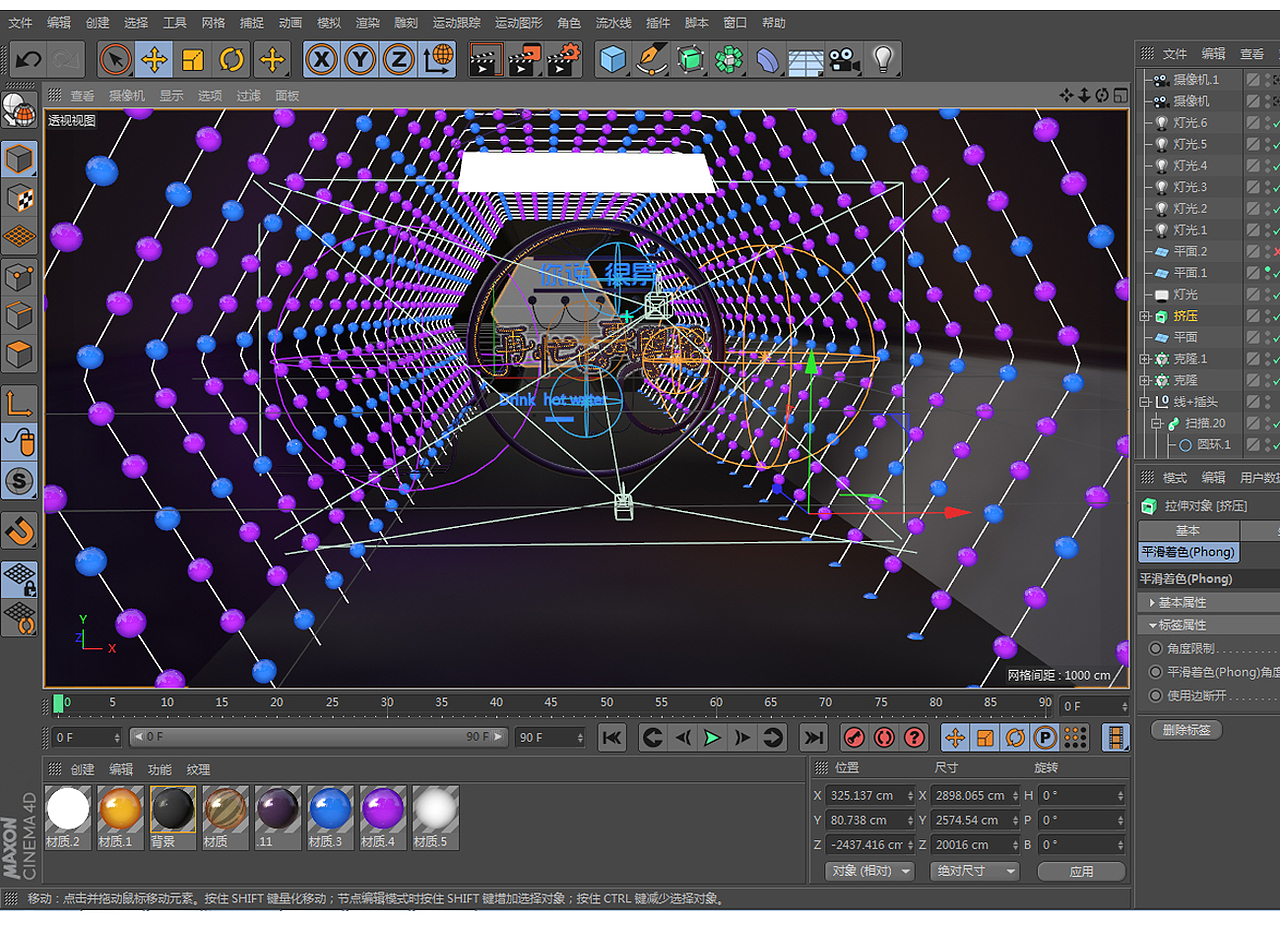Click the 应用 apply button
Screen dimensions: 1280x926
(x=1081, y=872)
